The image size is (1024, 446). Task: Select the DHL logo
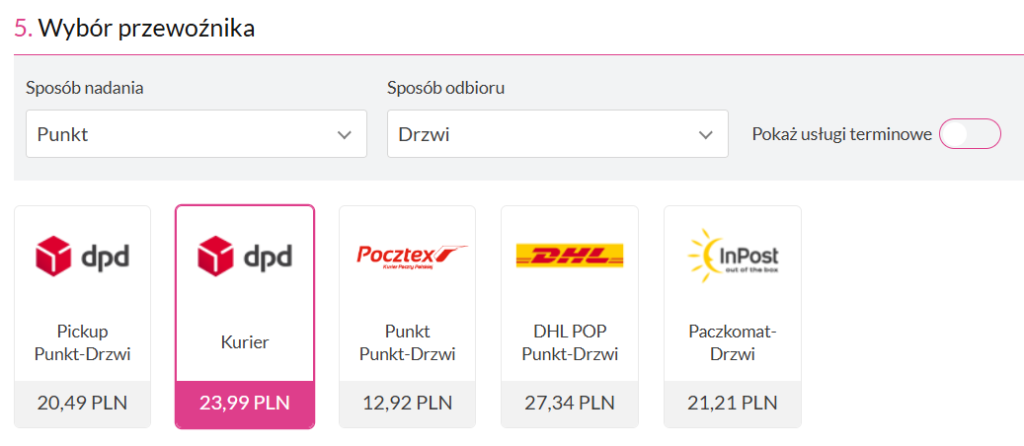(569, 255)
